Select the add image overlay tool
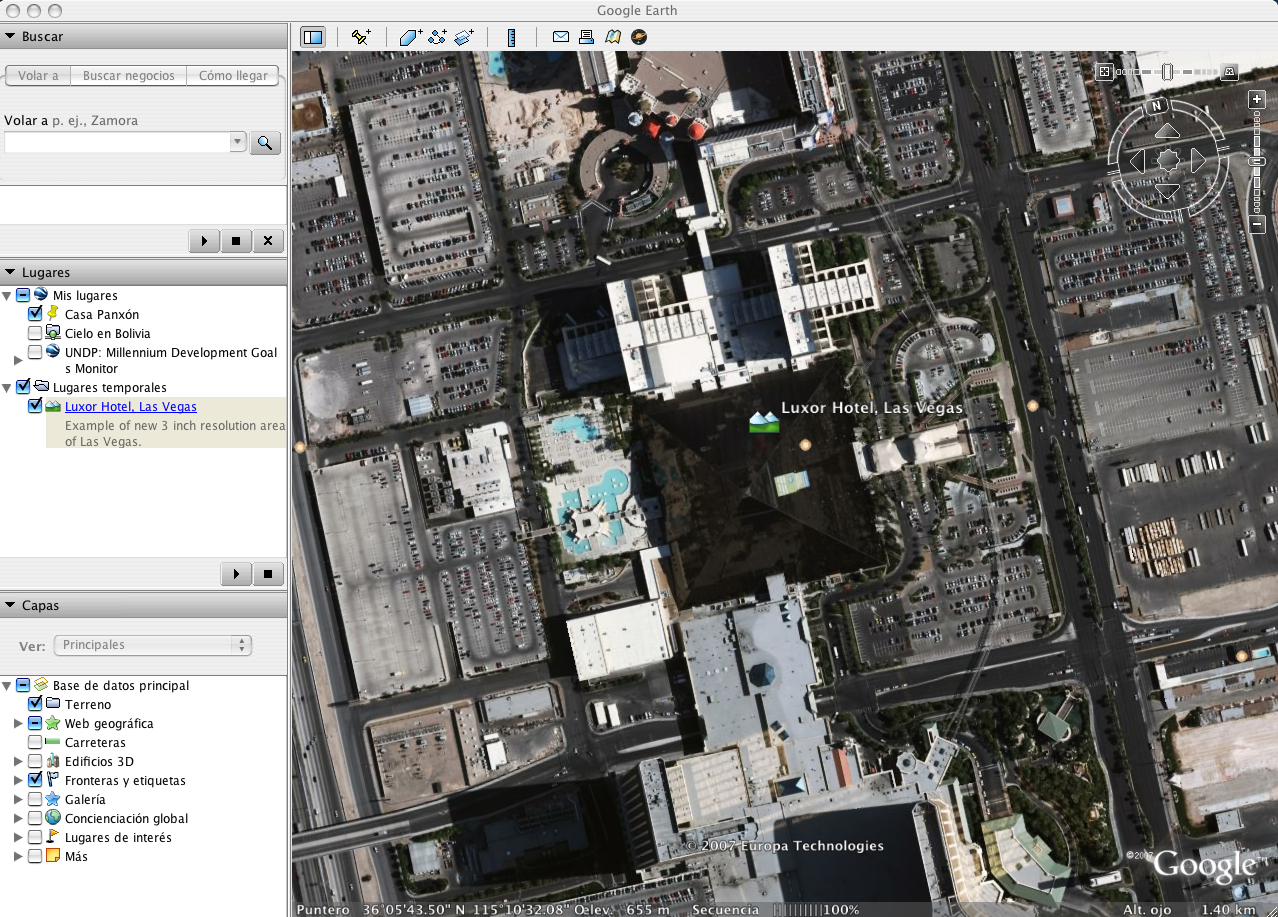 [464, 37]
